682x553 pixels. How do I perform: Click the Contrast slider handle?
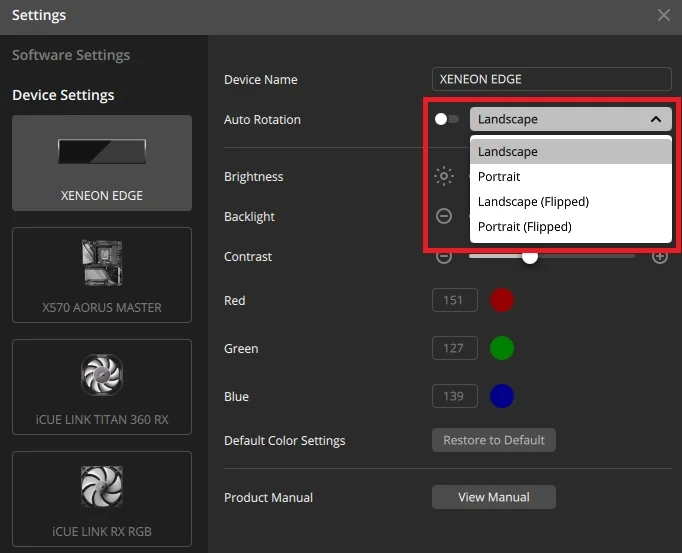tap(529, 257)
